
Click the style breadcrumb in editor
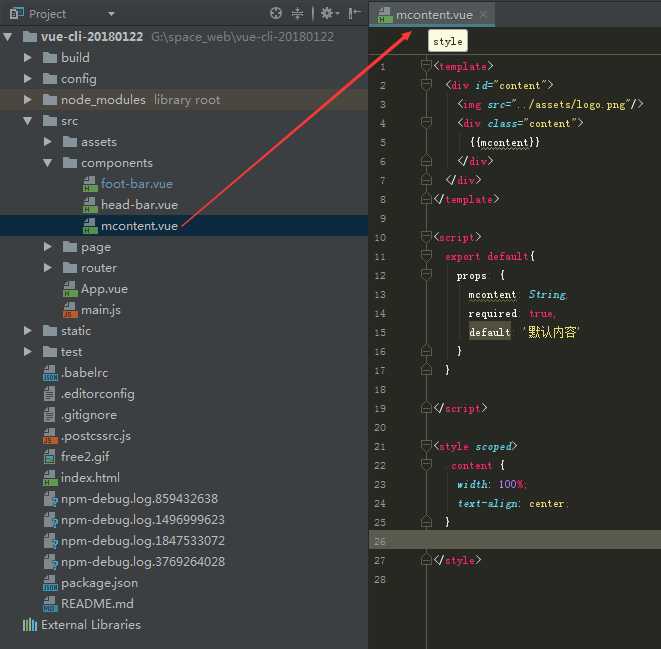(x=448, y=41)
